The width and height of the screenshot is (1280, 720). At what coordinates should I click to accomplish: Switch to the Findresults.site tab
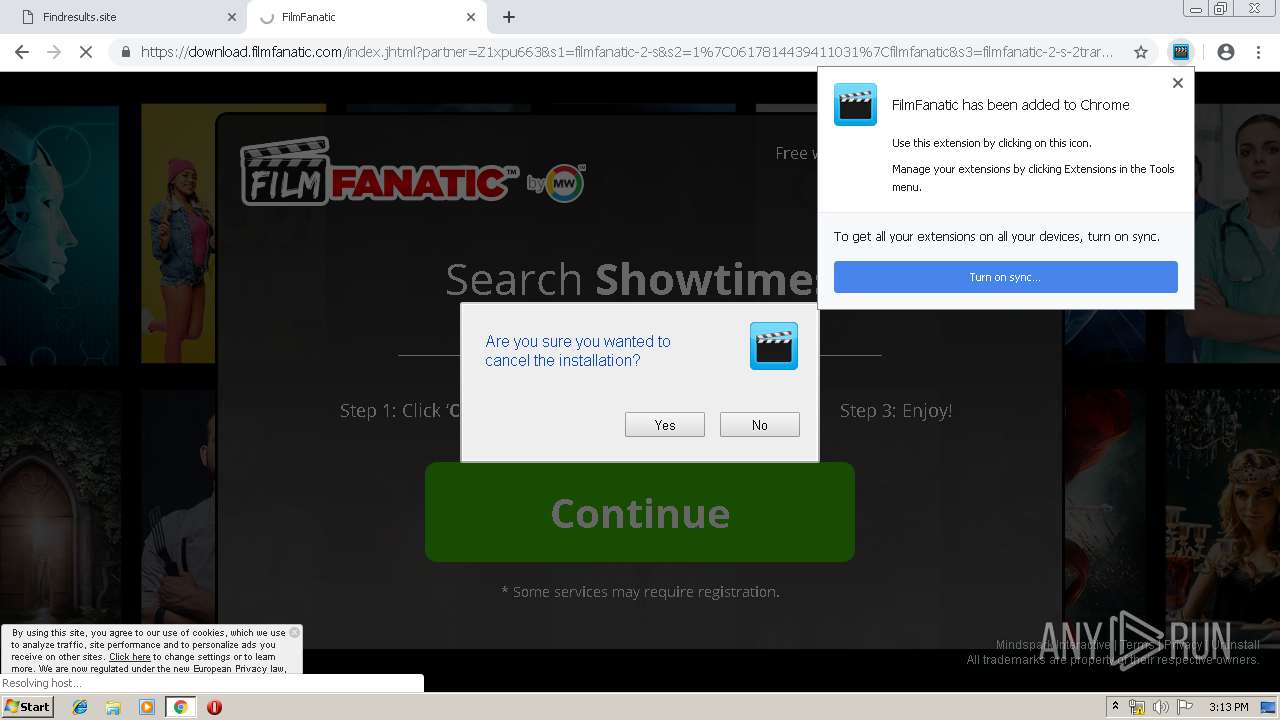[x=124, y=17]
